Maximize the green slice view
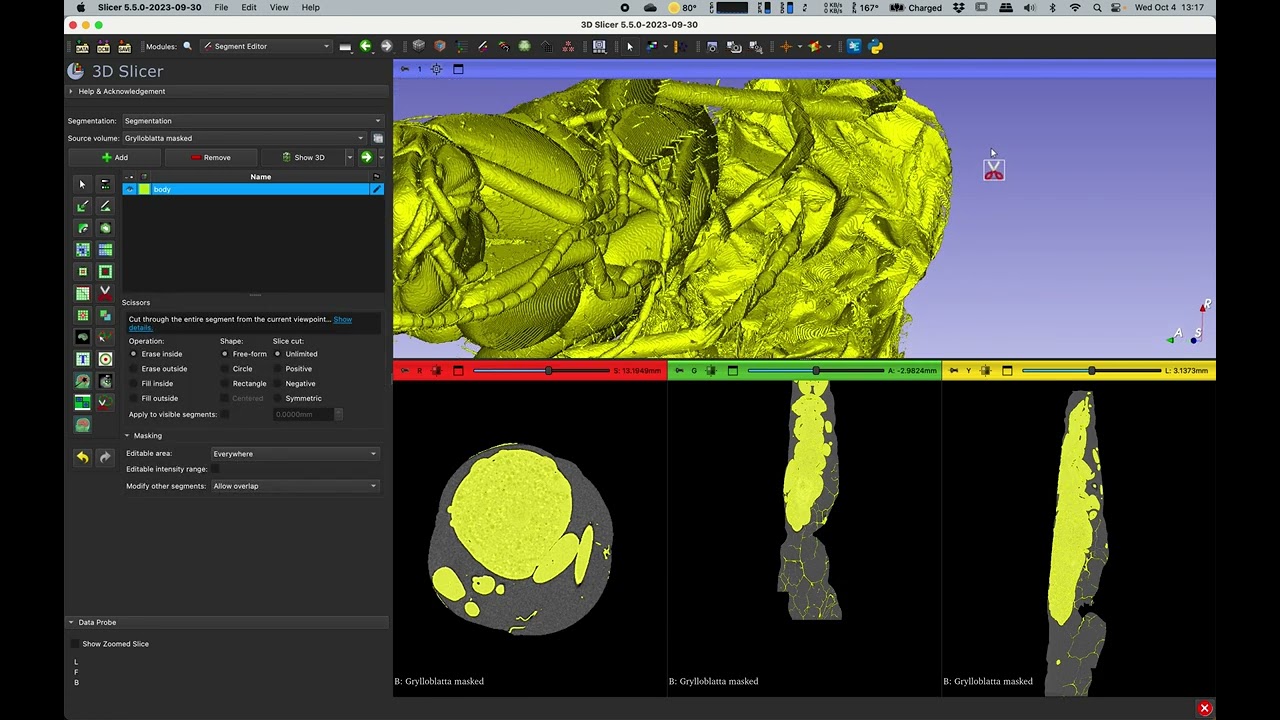 pos(733,371)
